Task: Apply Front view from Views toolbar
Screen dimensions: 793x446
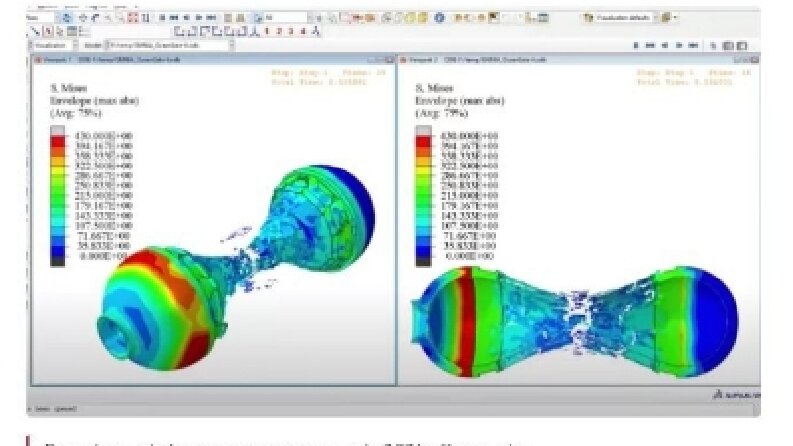Action: pyautogui.click(x=179, y=31)
